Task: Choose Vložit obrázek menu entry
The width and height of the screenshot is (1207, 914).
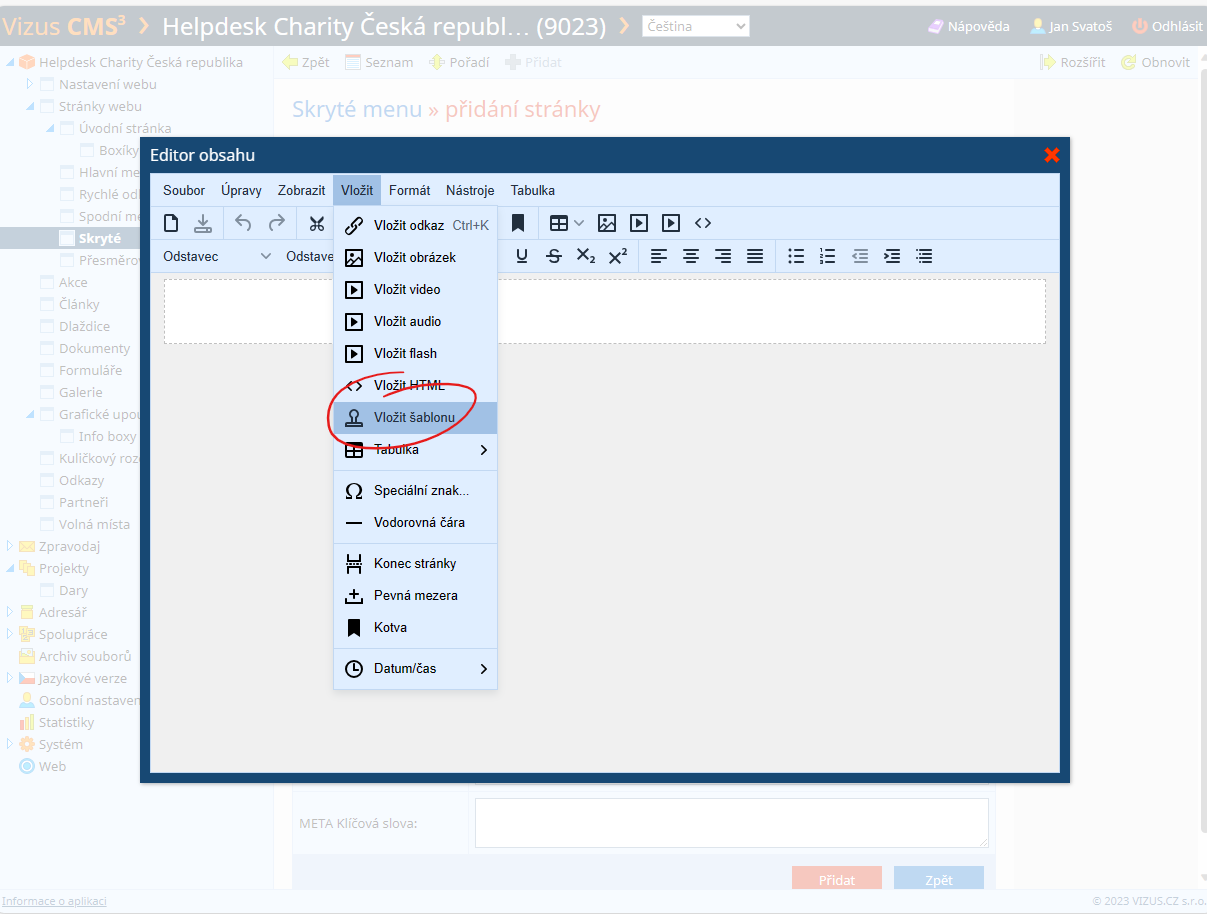Action: click(x=415, y=258)
